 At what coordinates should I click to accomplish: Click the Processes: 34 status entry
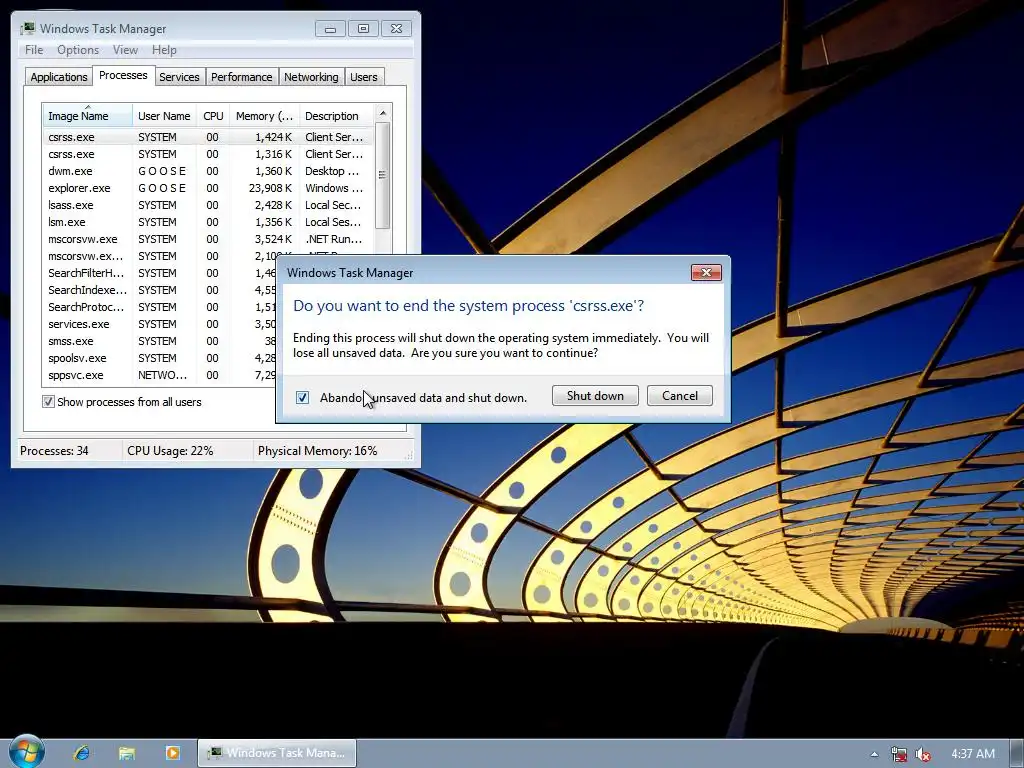(54, 451)
